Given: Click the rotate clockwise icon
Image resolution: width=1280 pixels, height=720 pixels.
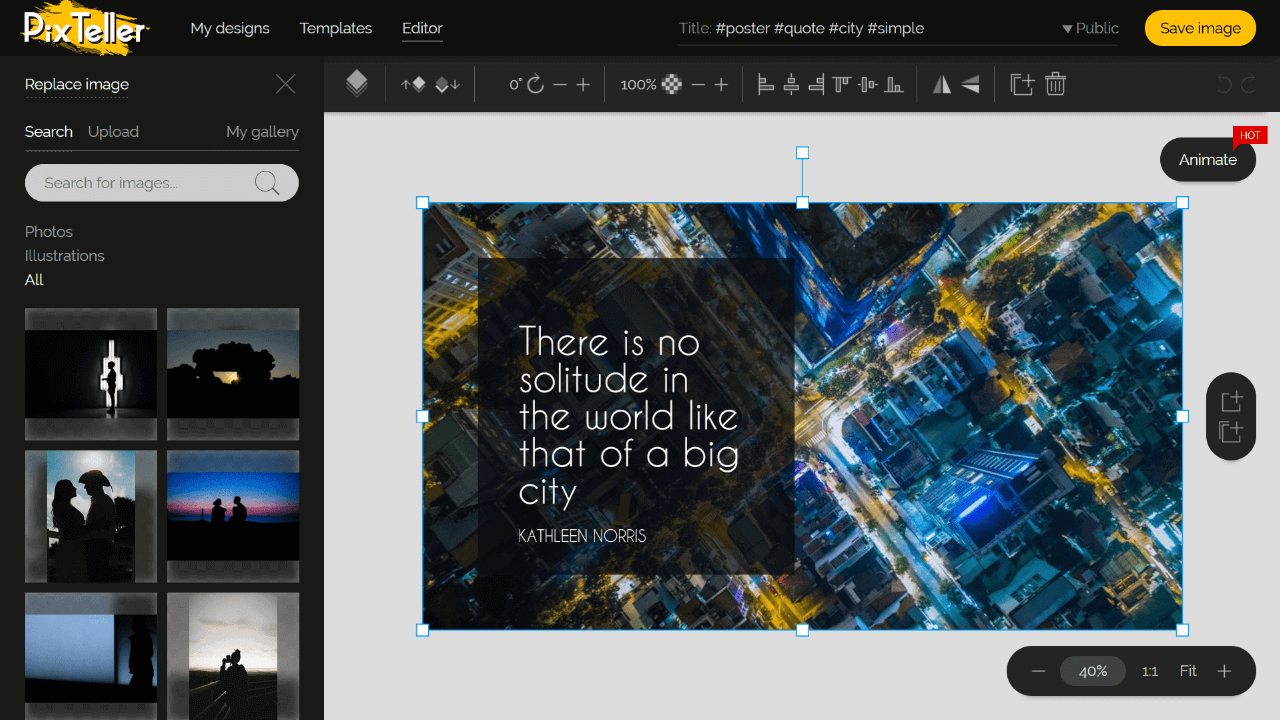Looking at the screenshot, I should pos(535,85).
